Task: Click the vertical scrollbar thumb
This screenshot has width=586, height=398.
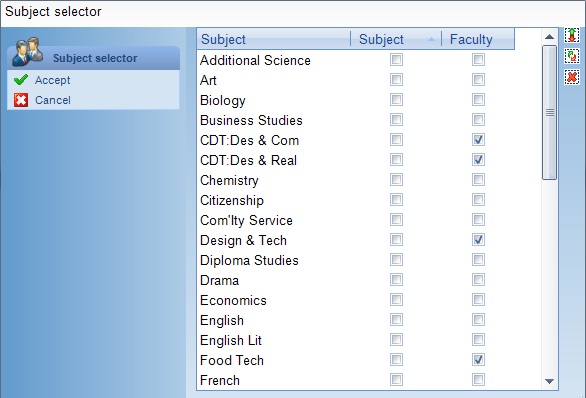Action: [x=549, y=112]
